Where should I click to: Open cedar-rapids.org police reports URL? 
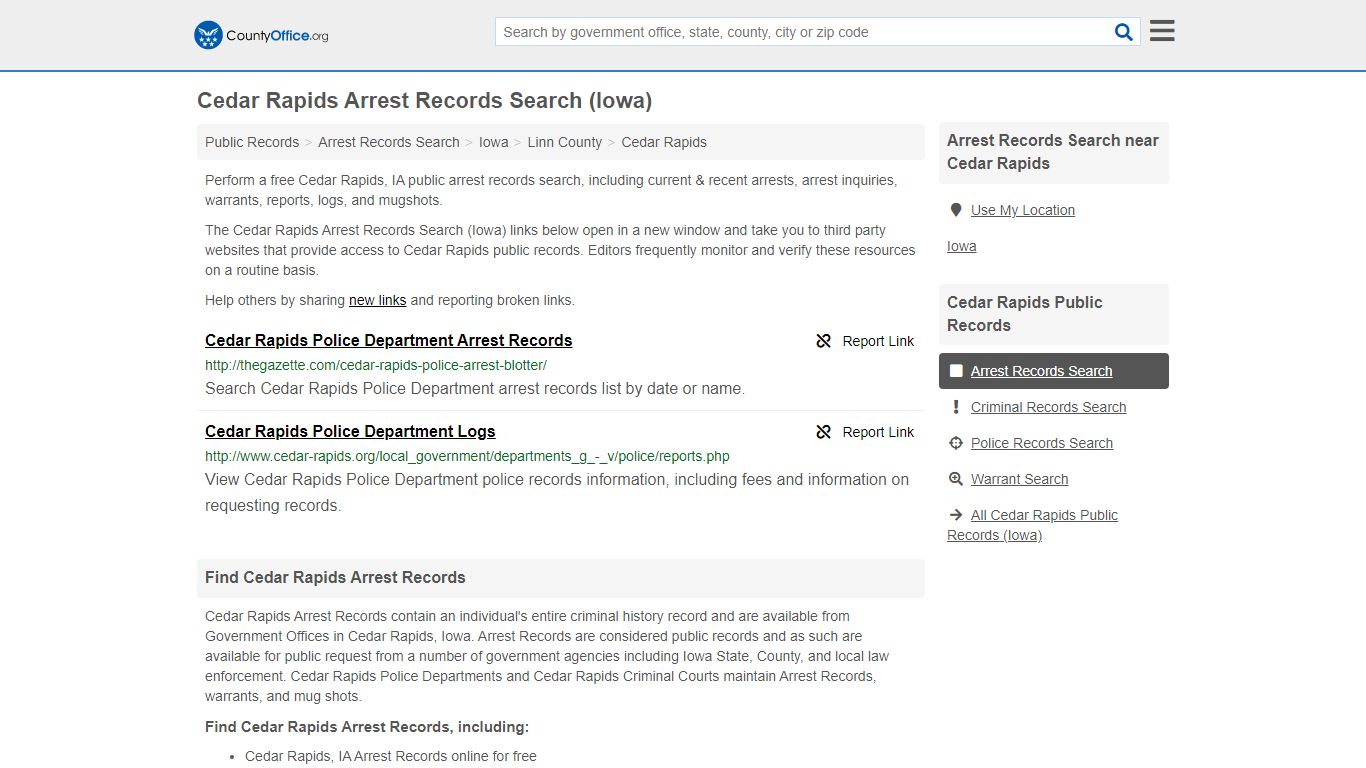pos(467,456)
